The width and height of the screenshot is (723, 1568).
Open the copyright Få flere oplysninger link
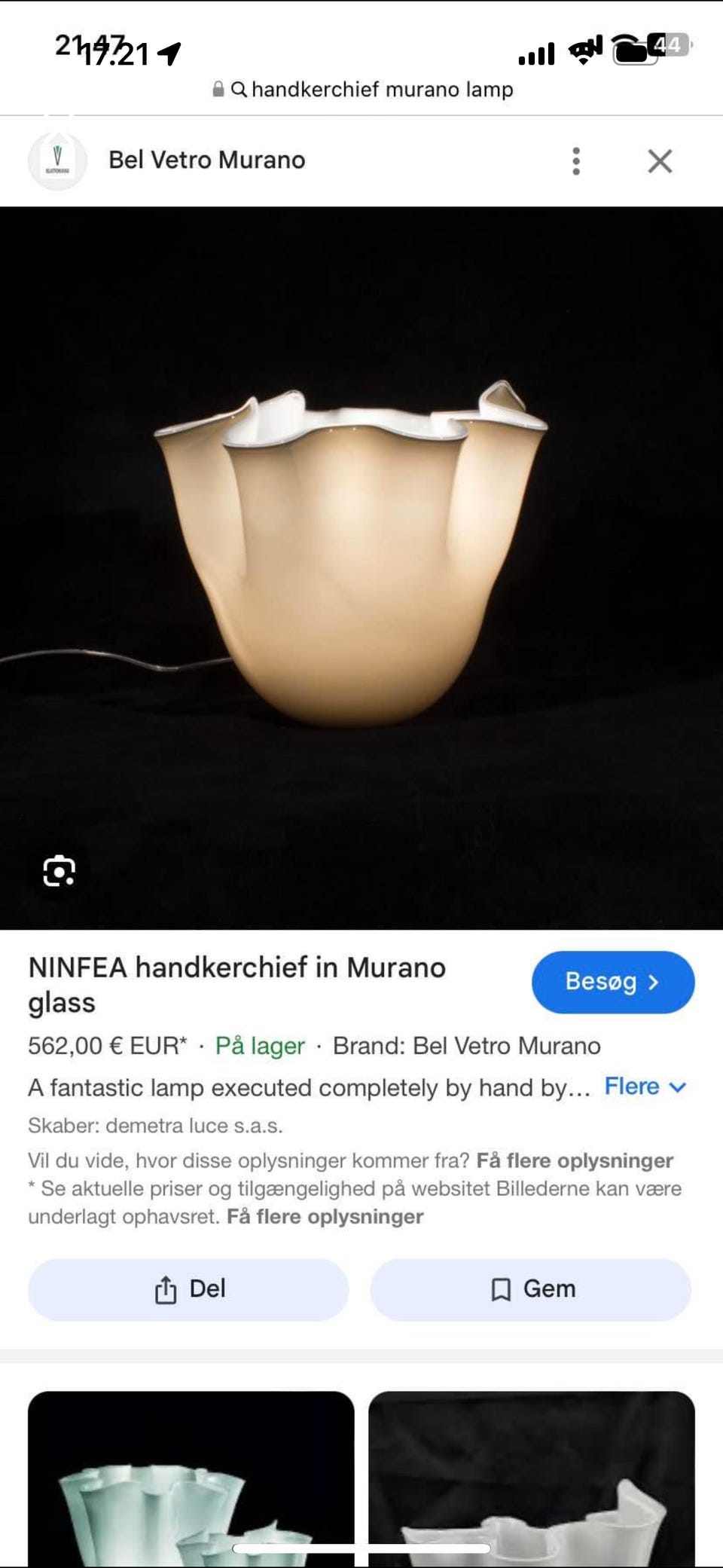(325, 1217)
